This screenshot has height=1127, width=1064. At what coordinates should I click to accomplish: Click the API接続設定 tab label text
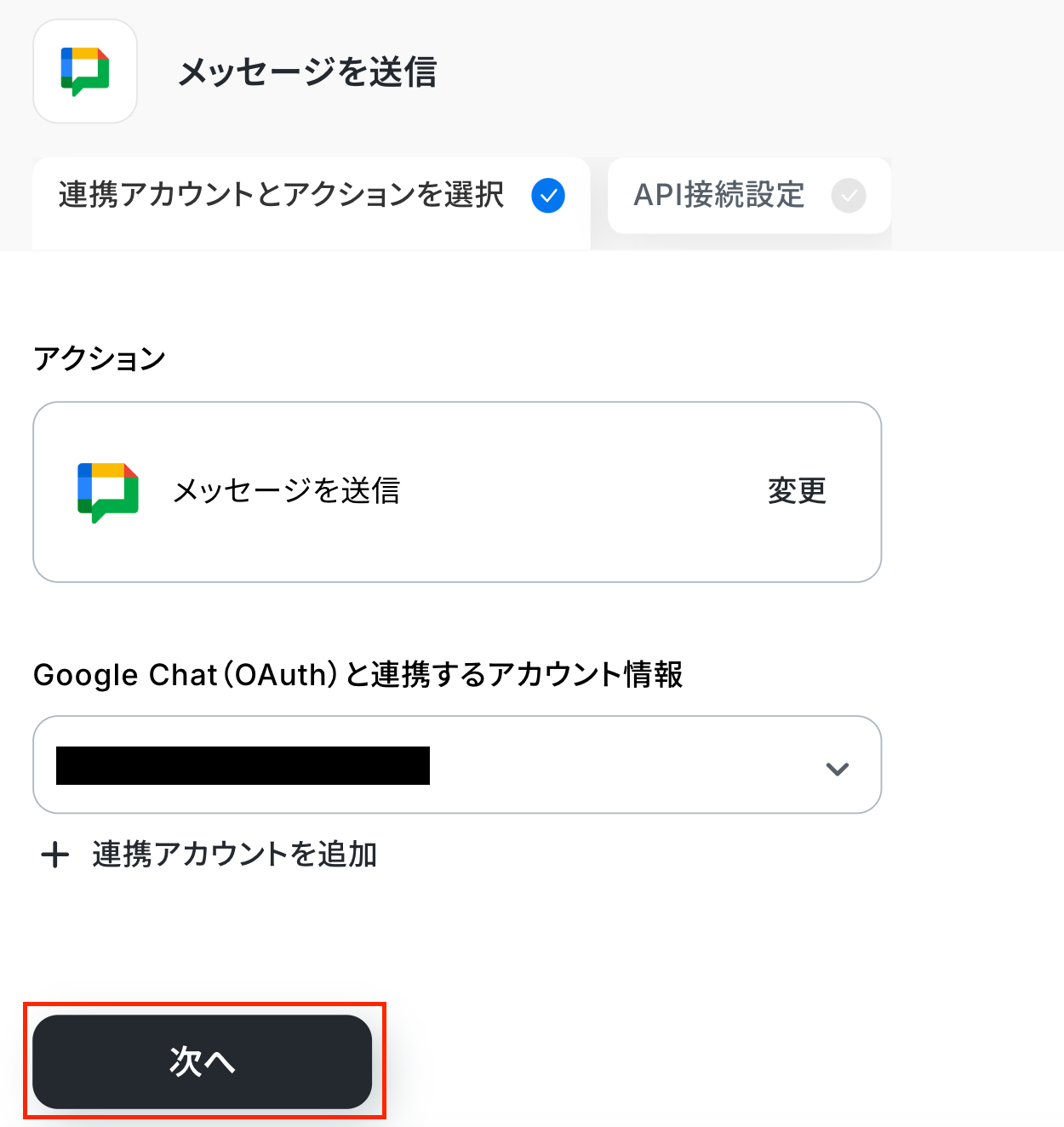point(719,195)
